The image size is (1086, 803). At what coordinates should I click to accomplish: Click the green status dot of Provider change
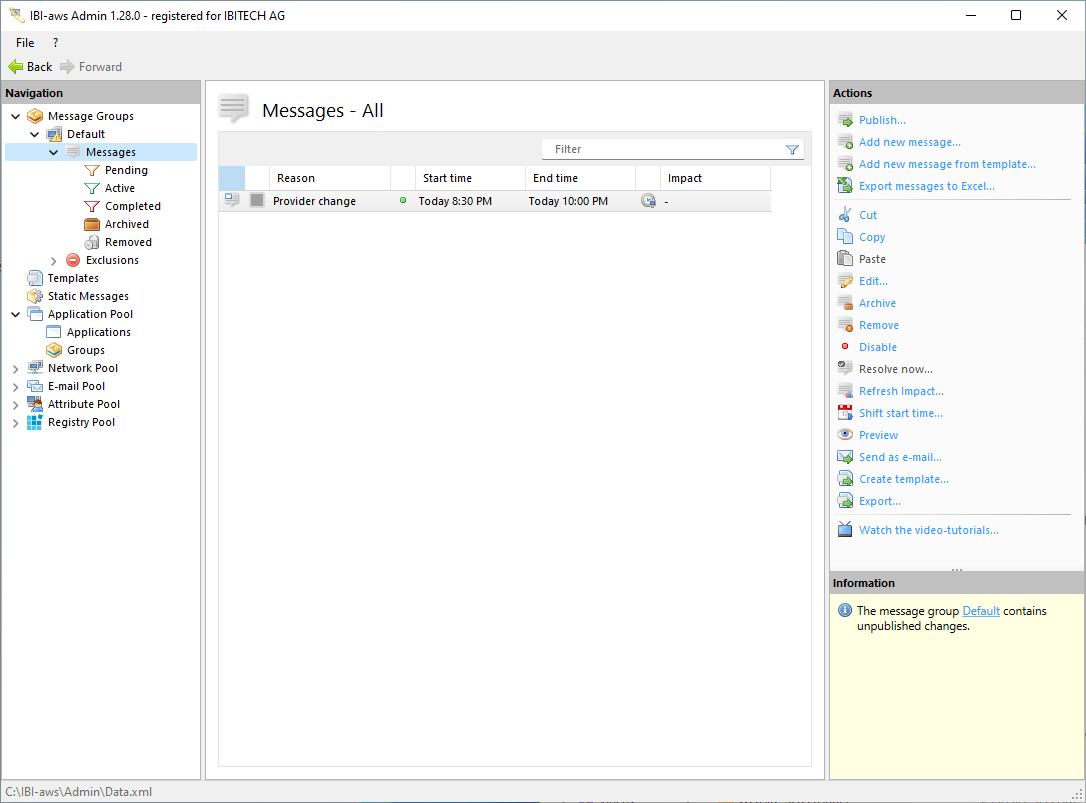point(403,201)
